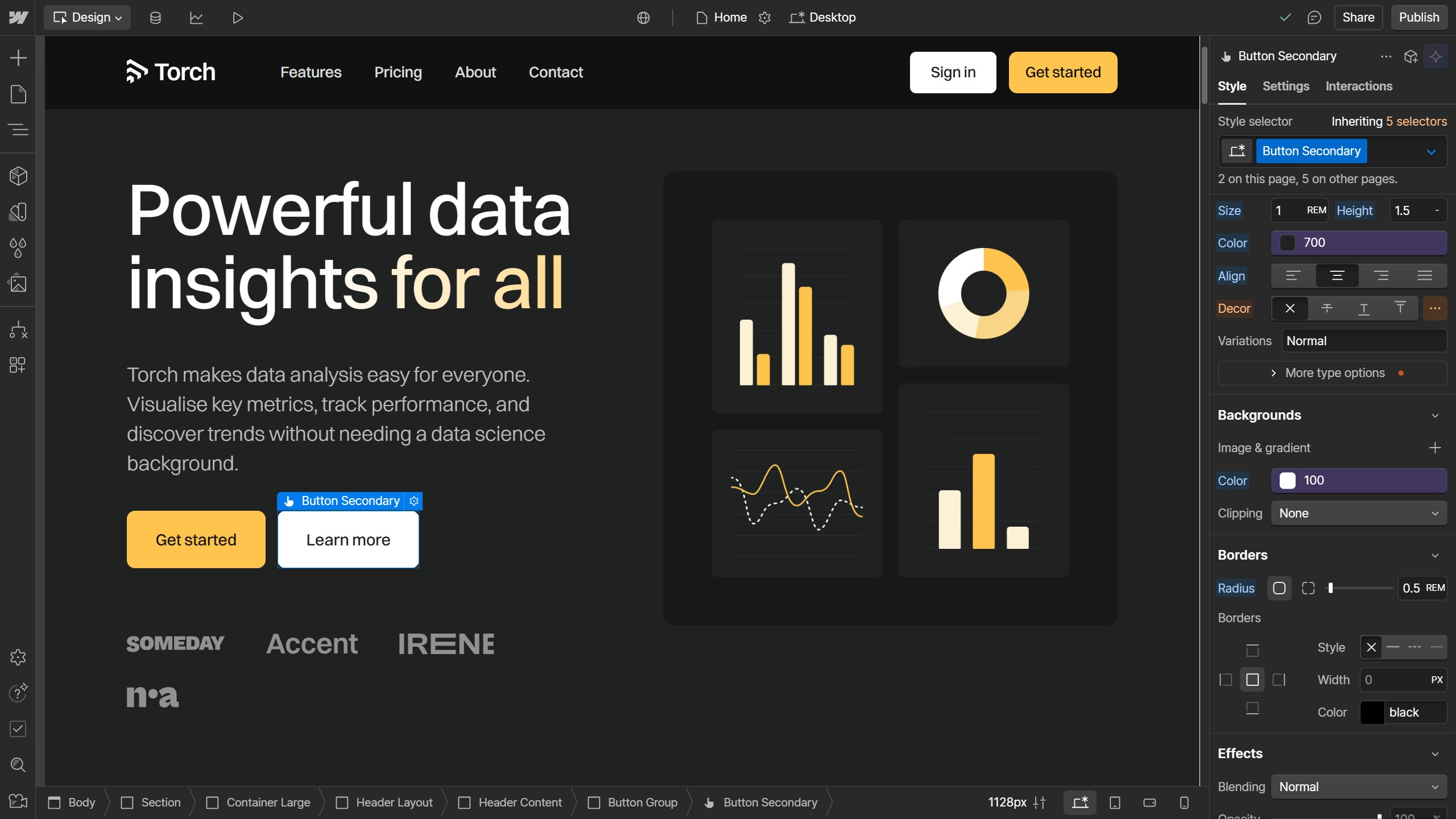The image size is (1456, 819).
Task: Click the Publish button
Action: [x=1418, y=18]
